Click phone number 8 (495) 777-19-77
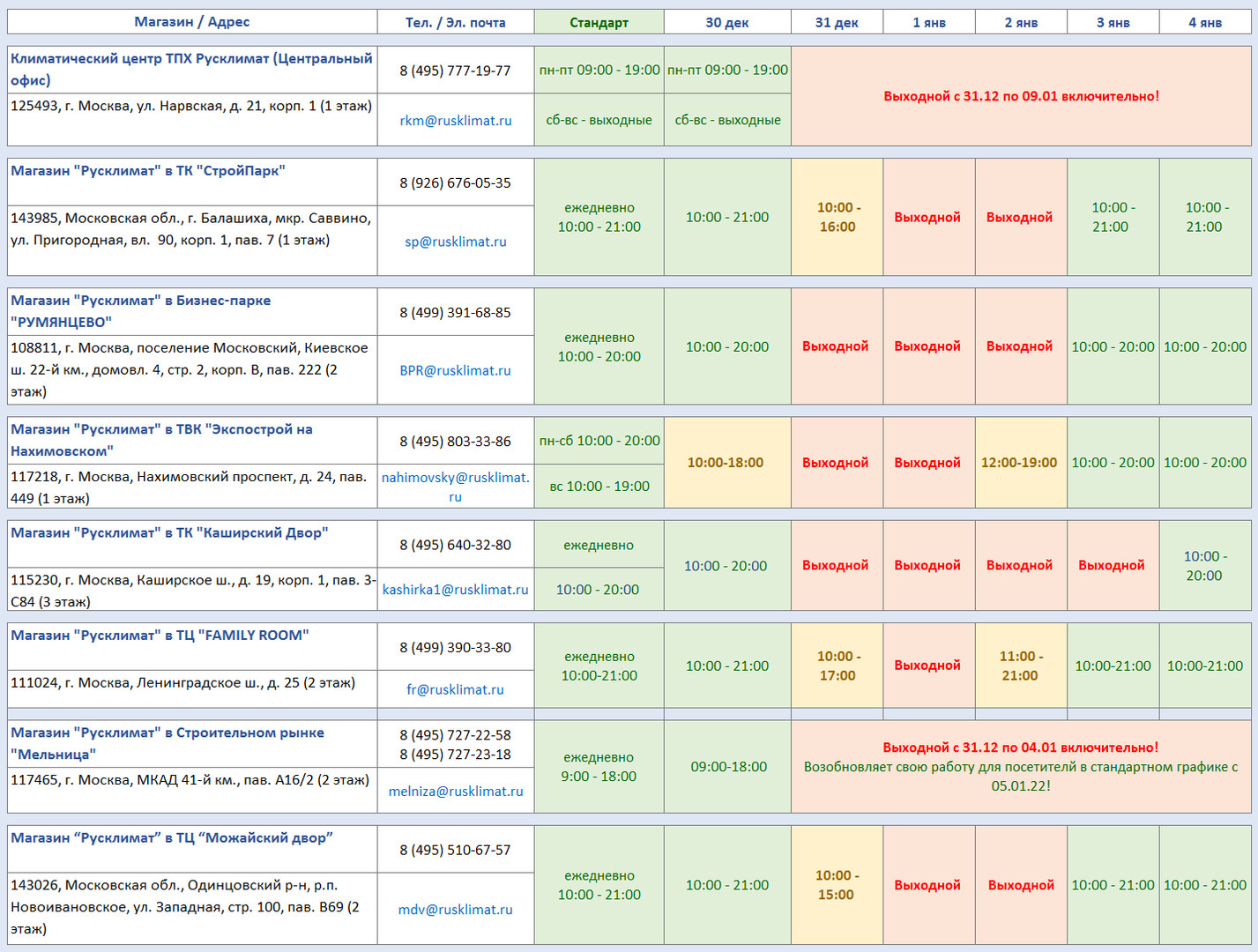 point(455,71)
